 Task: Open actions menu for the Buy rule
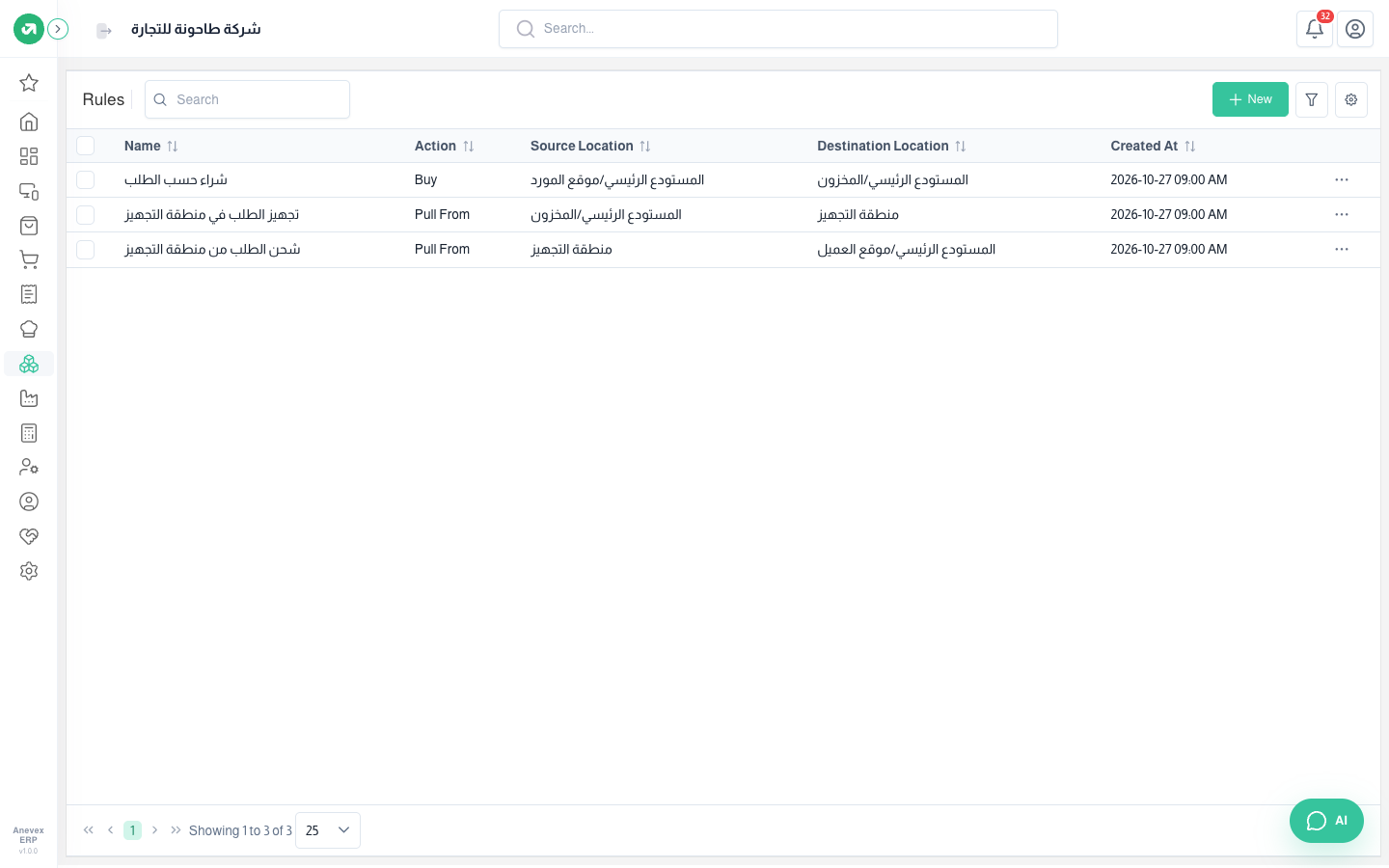pyautogui.click(x=1342, y=180)
